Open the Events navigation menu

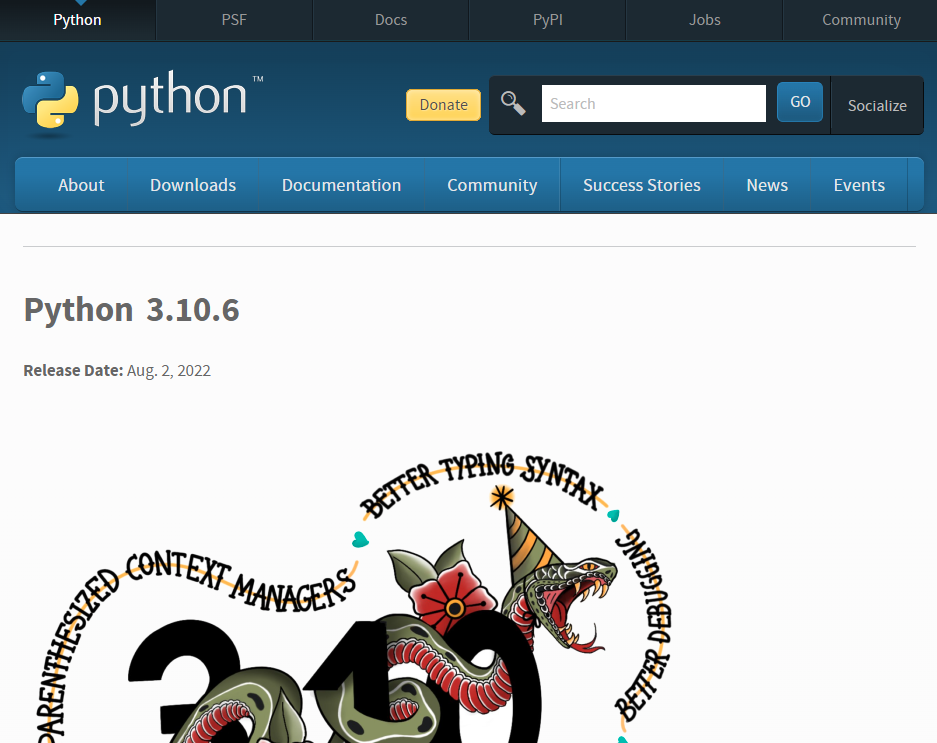coord(859,185)
